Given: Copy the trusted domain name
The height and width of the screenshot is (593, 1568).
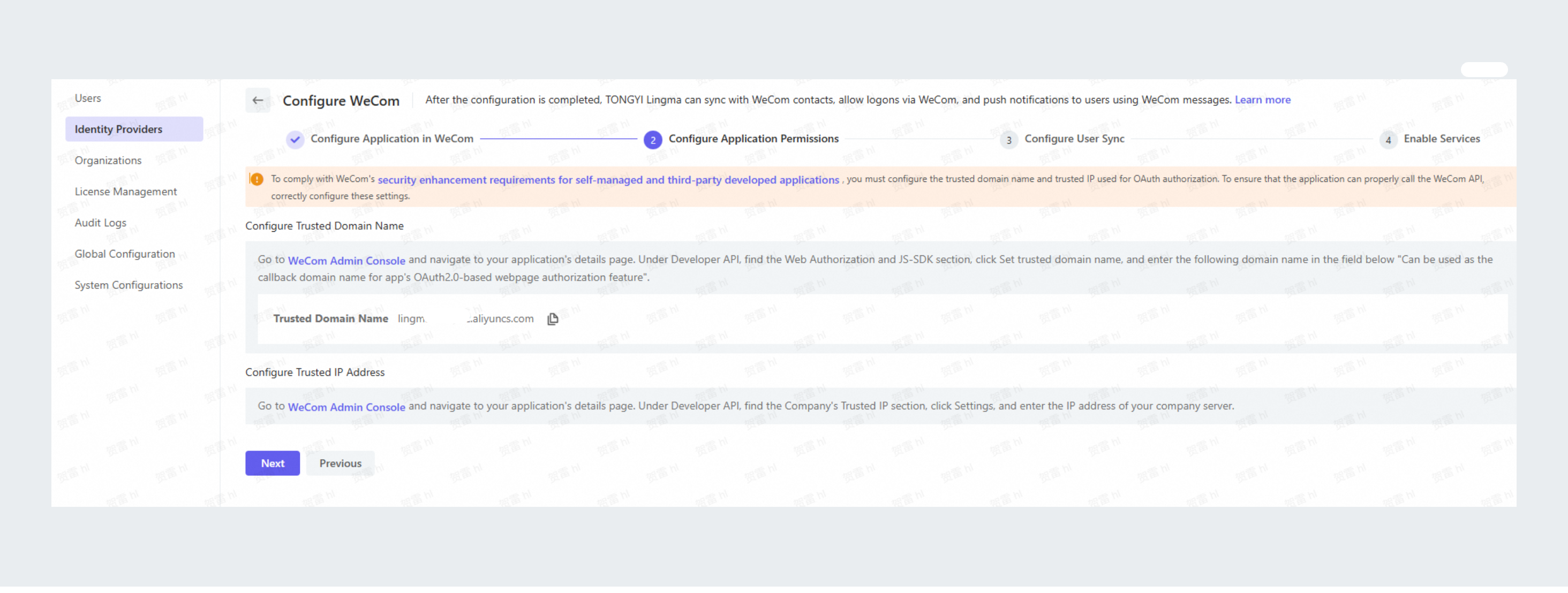Looking at the screenshot, I should click(x=553, y=318).
